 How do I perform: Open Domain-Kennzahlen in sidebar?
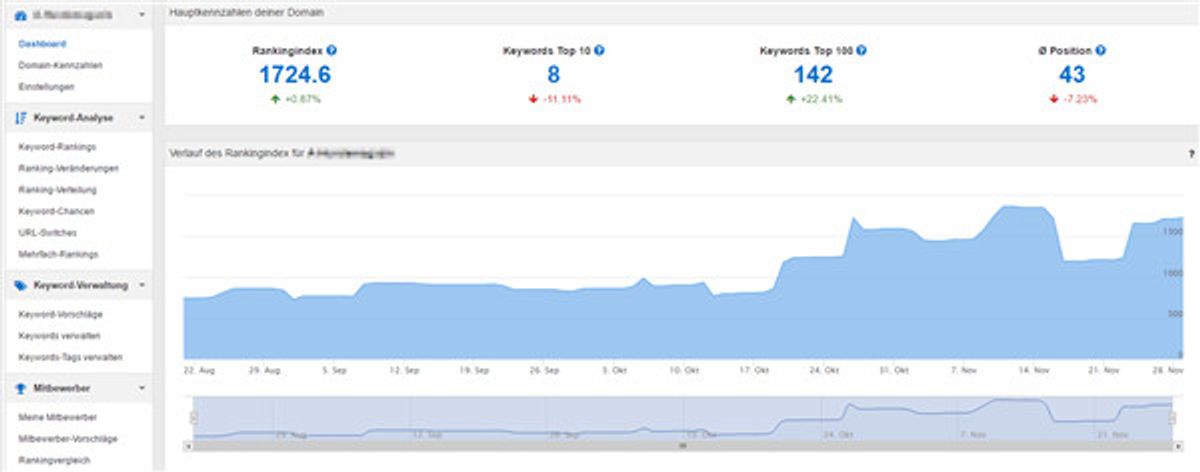tap(60, 65)
